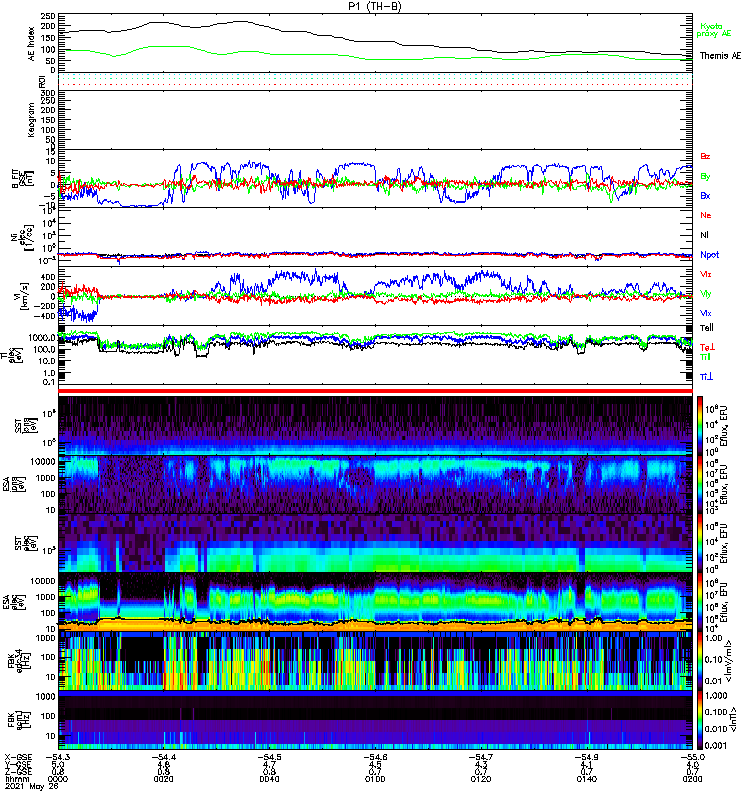750x800 pixels.
Task: Click the Keogram axis label
Action: [x=32, y=119]
